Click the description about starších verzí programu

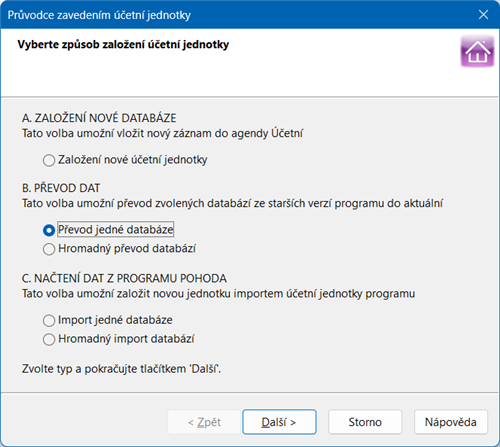[x=232, y=203]
